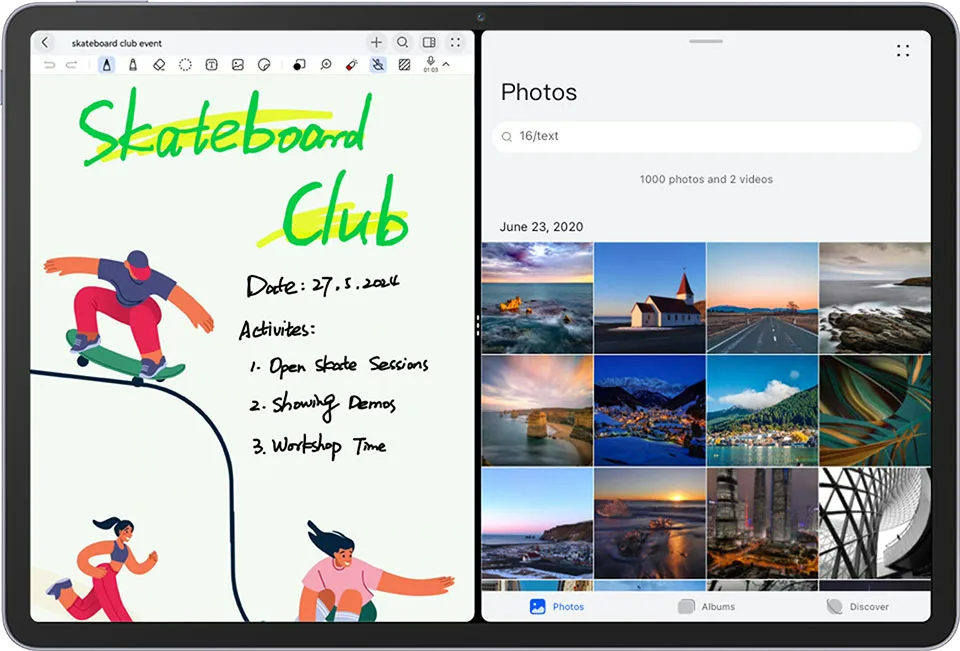Toggle finger drawing mode
Screen dimensions: 960x651
coord(378,65)
